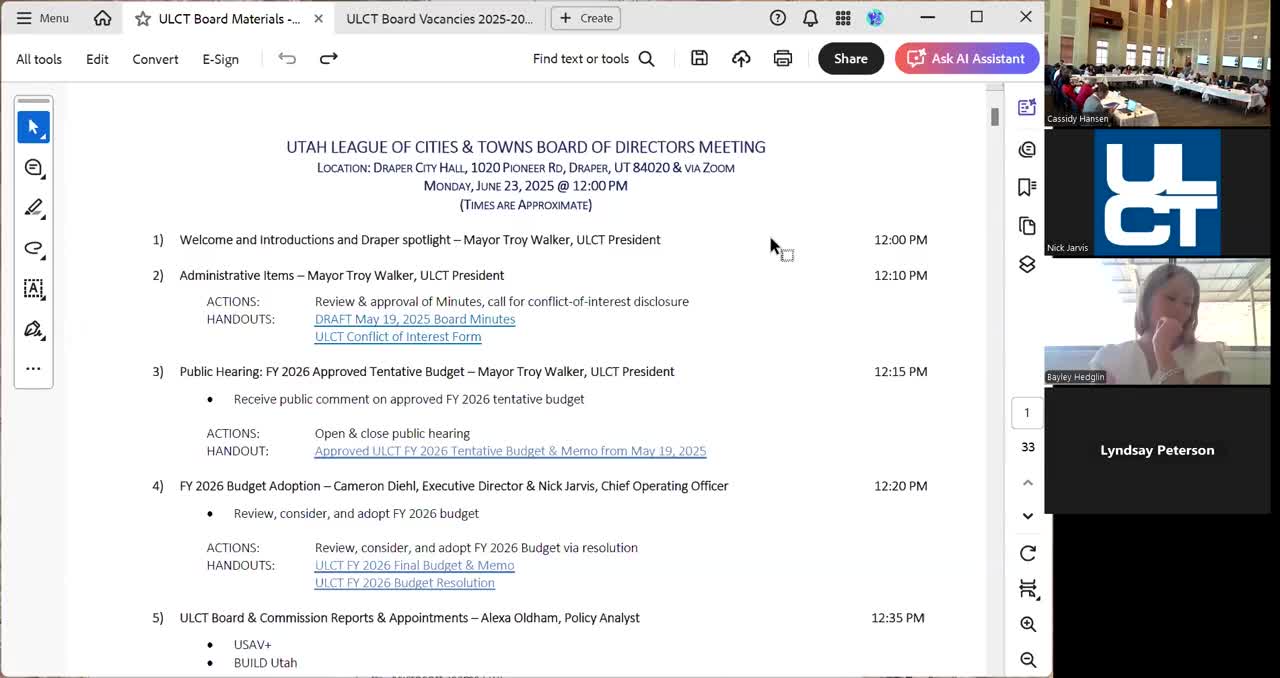Select Nick Jarvis video tile
Screen dimensions: 1280x678
click(1157, 192)
